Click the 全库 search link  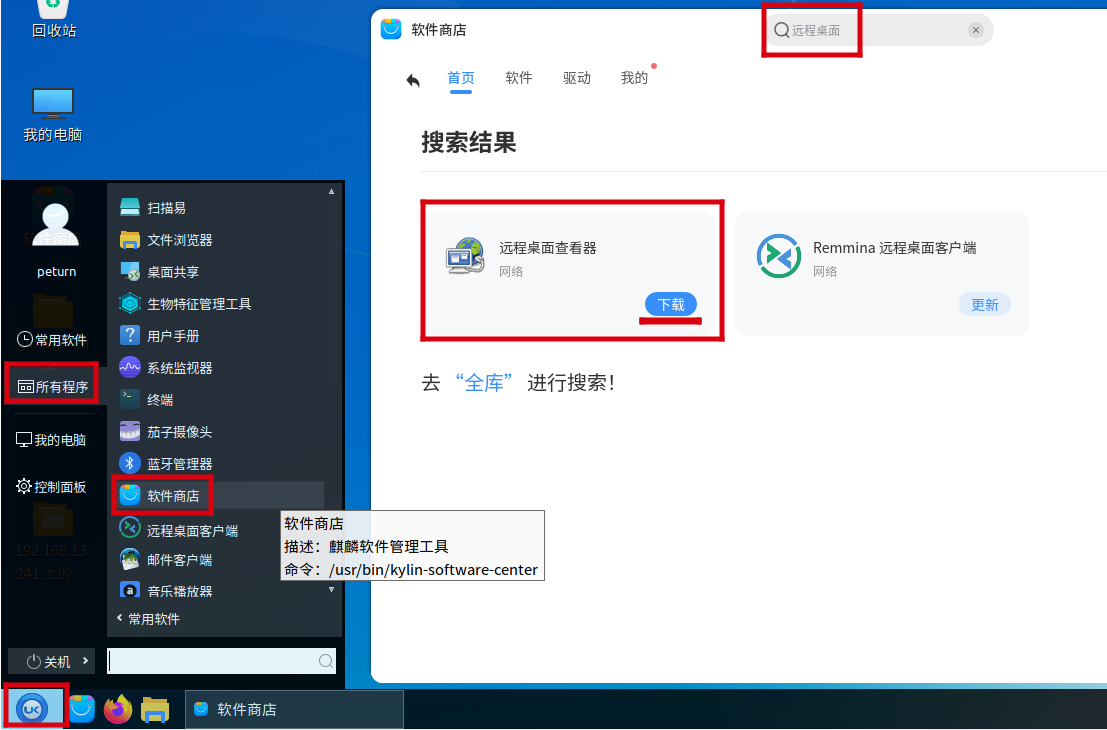click(x=484, y=383)
